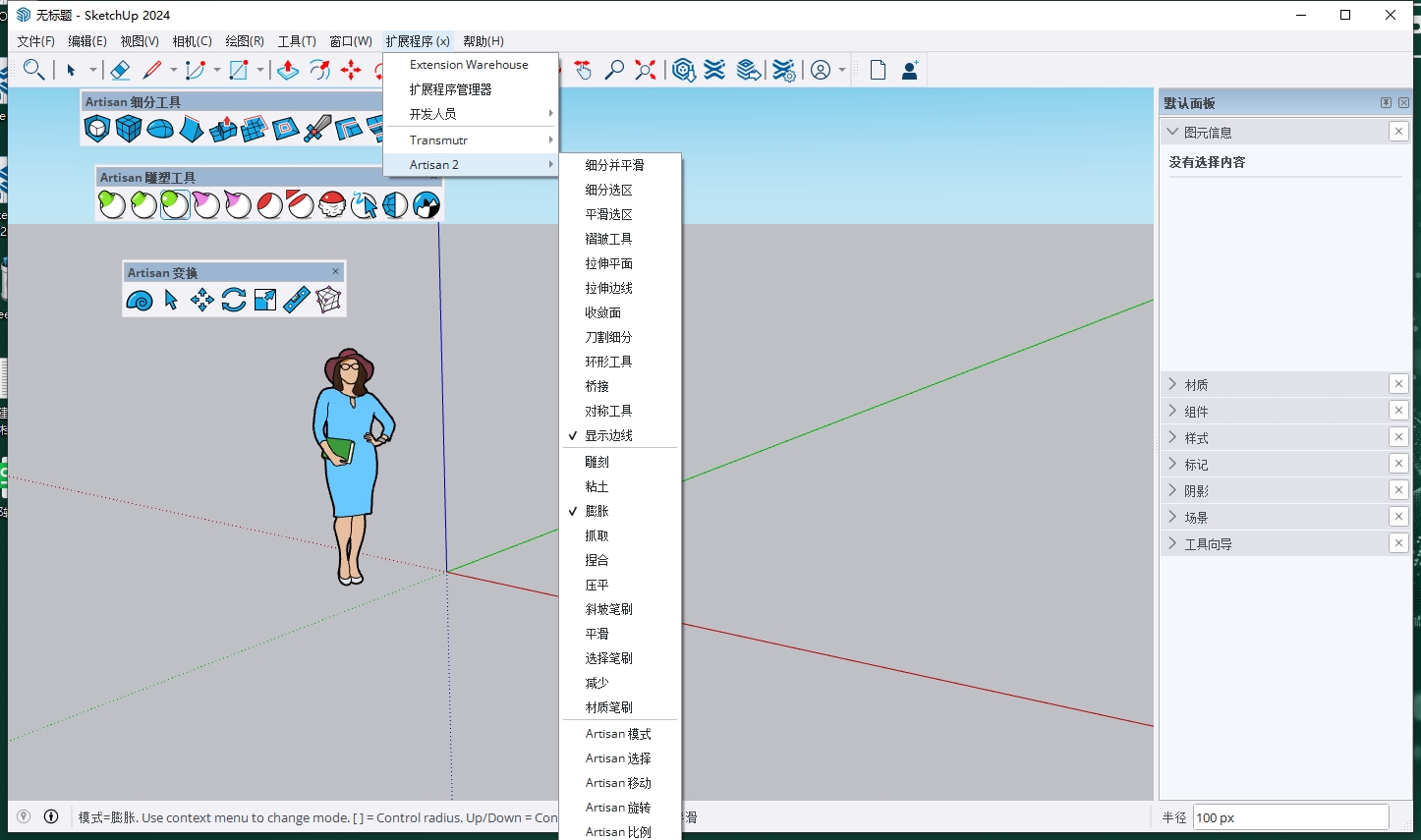
Task: Close the 工具向导 panel with X
Action: point(1398,542)
